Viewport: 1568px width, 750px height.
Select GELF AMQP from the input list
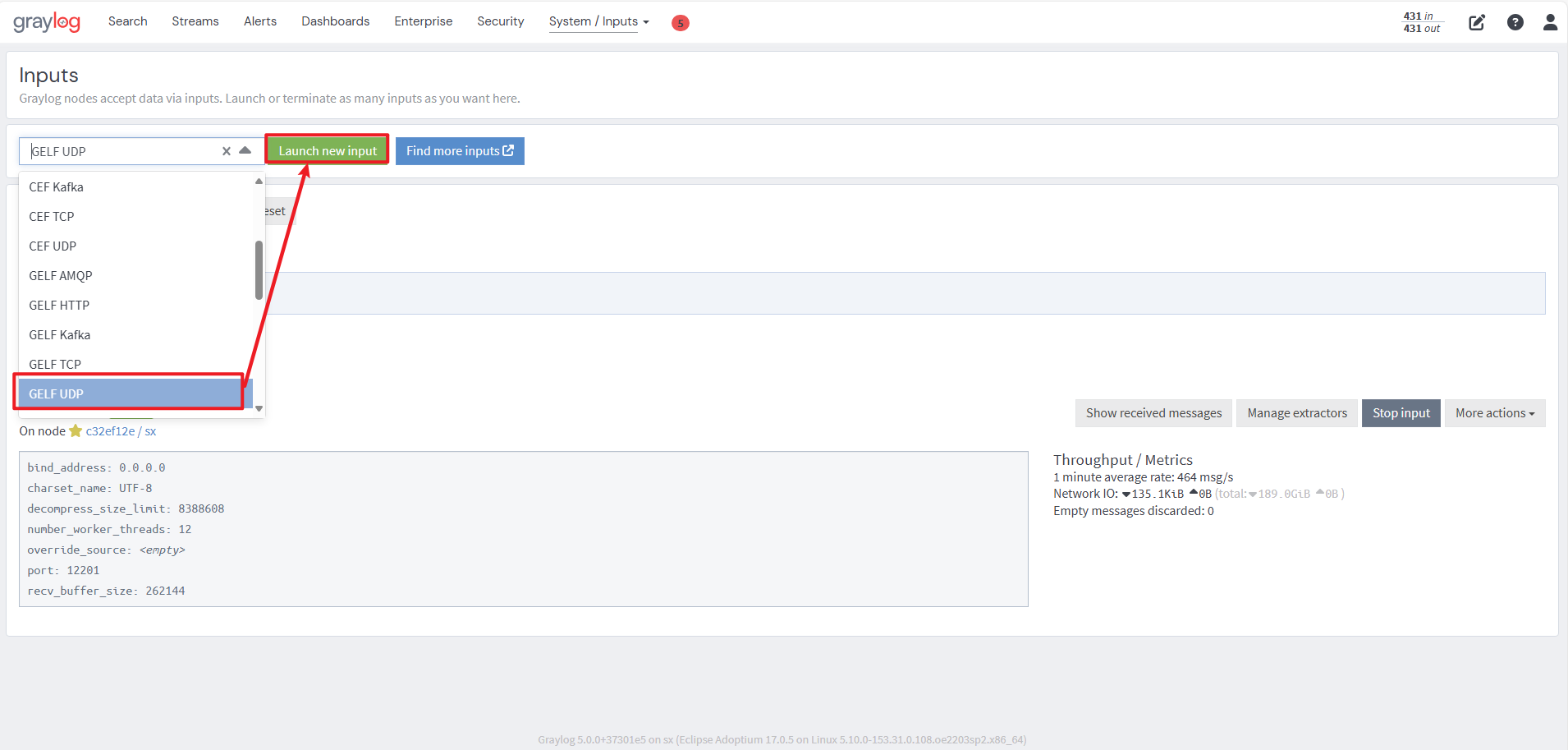[136, 276]
